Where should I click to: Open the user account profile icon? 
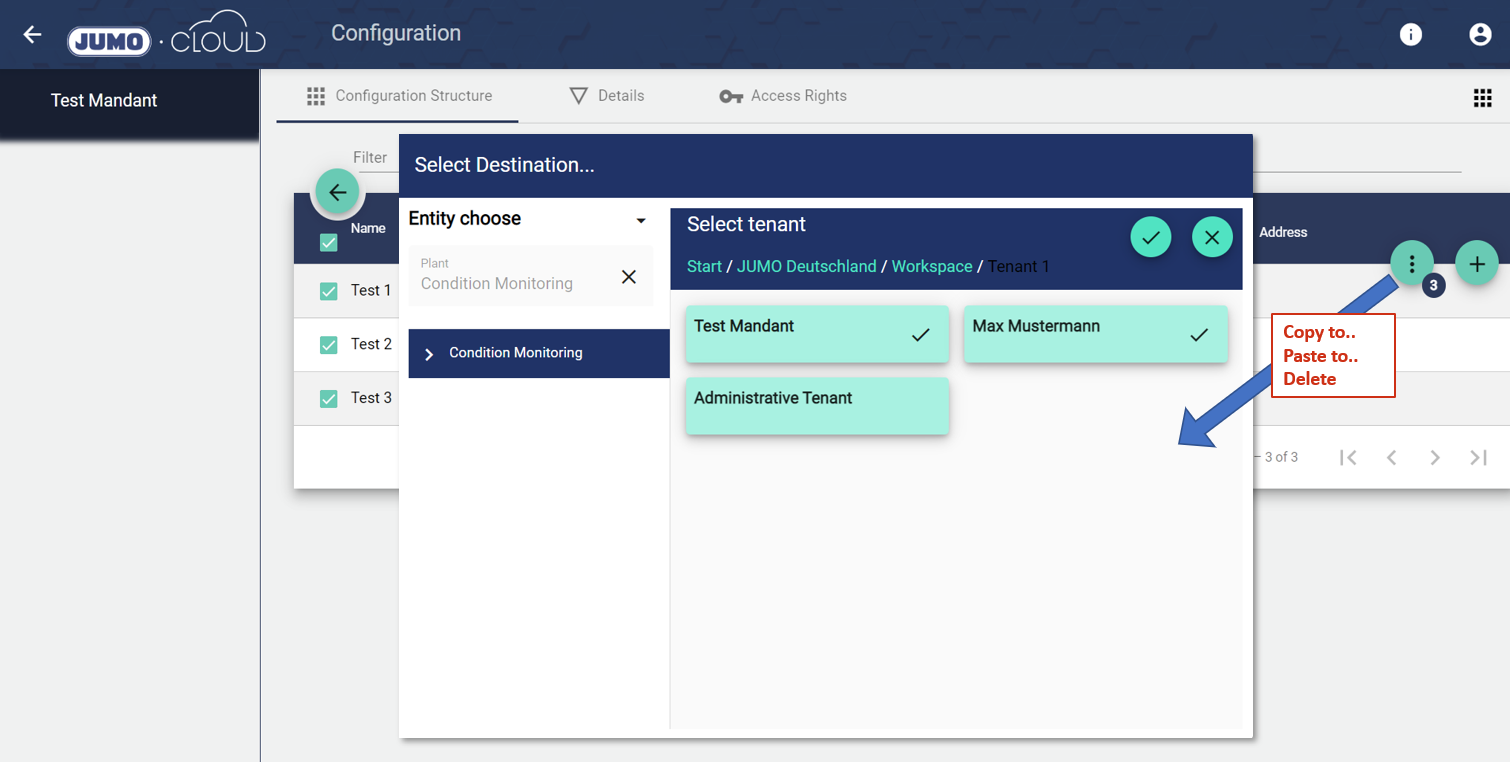(1480, 35)
